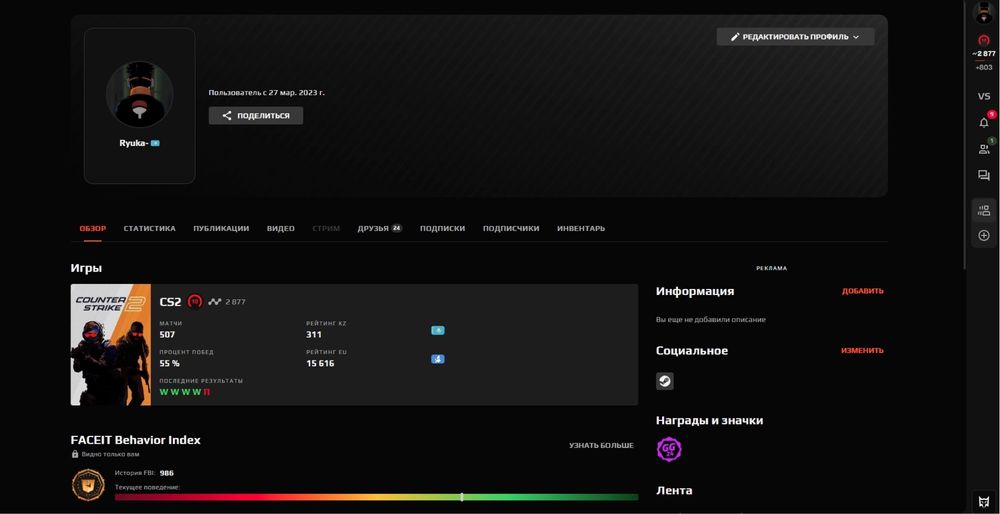
Task: Open the Counter-Strike 2 game cover
Action: (110, 344)
